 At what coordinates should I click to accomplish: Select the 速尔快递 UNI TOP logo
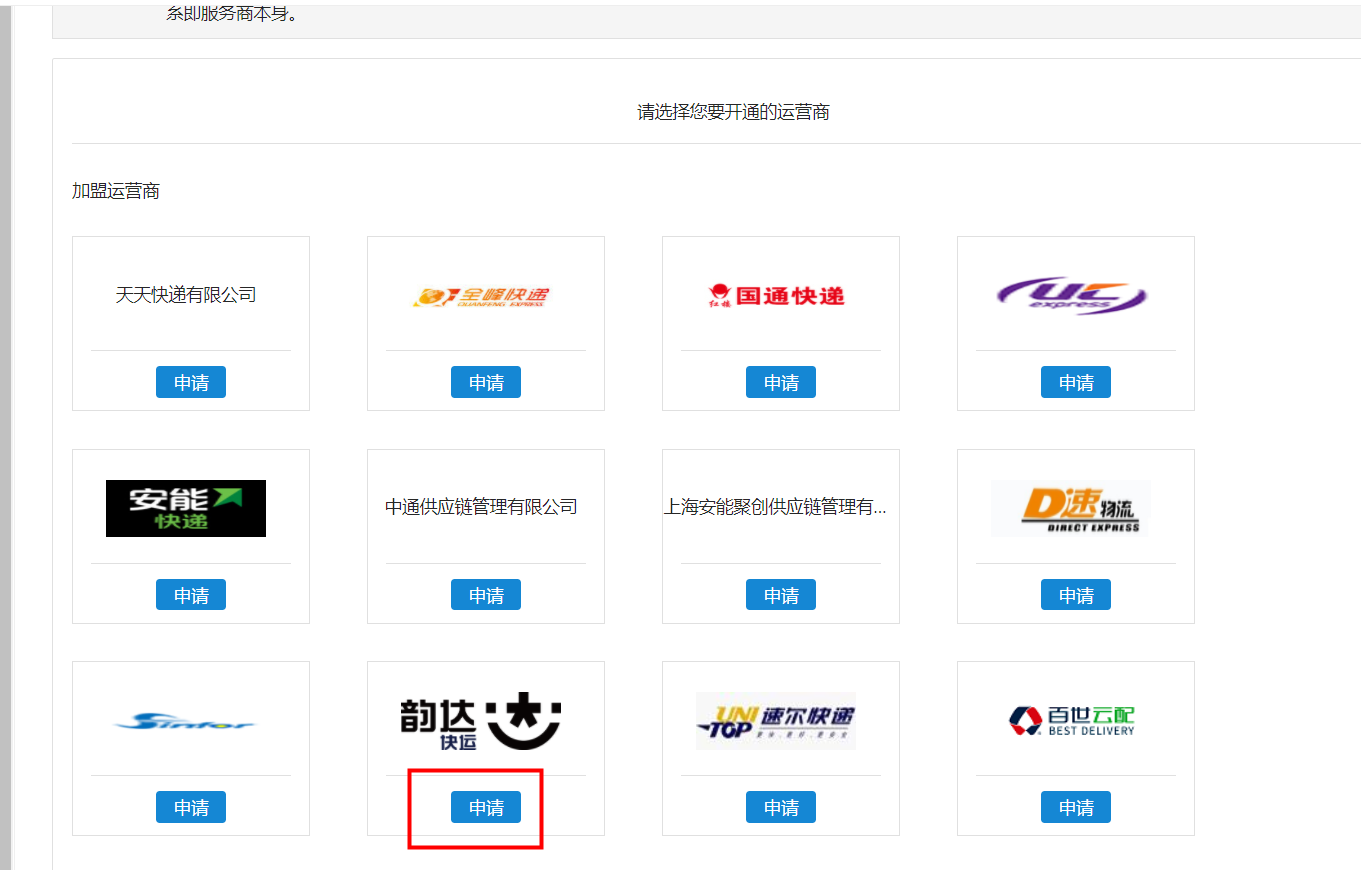776,721
